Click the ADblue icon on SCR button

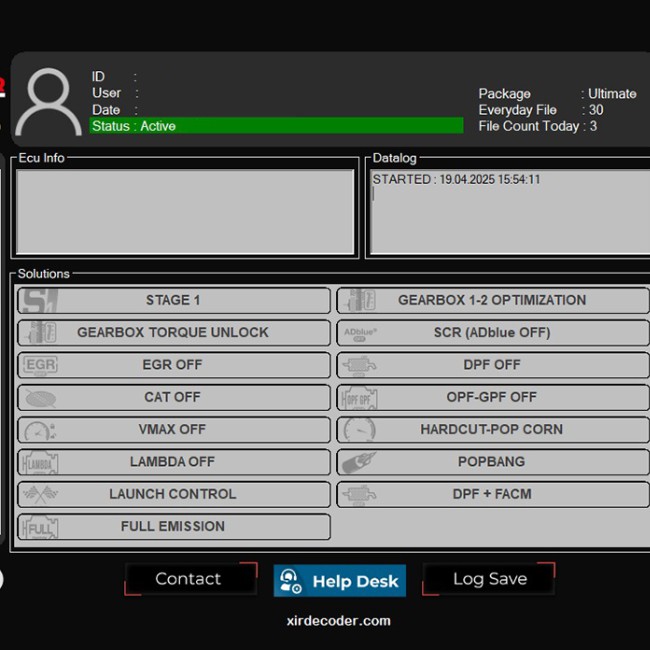[360, 334]
